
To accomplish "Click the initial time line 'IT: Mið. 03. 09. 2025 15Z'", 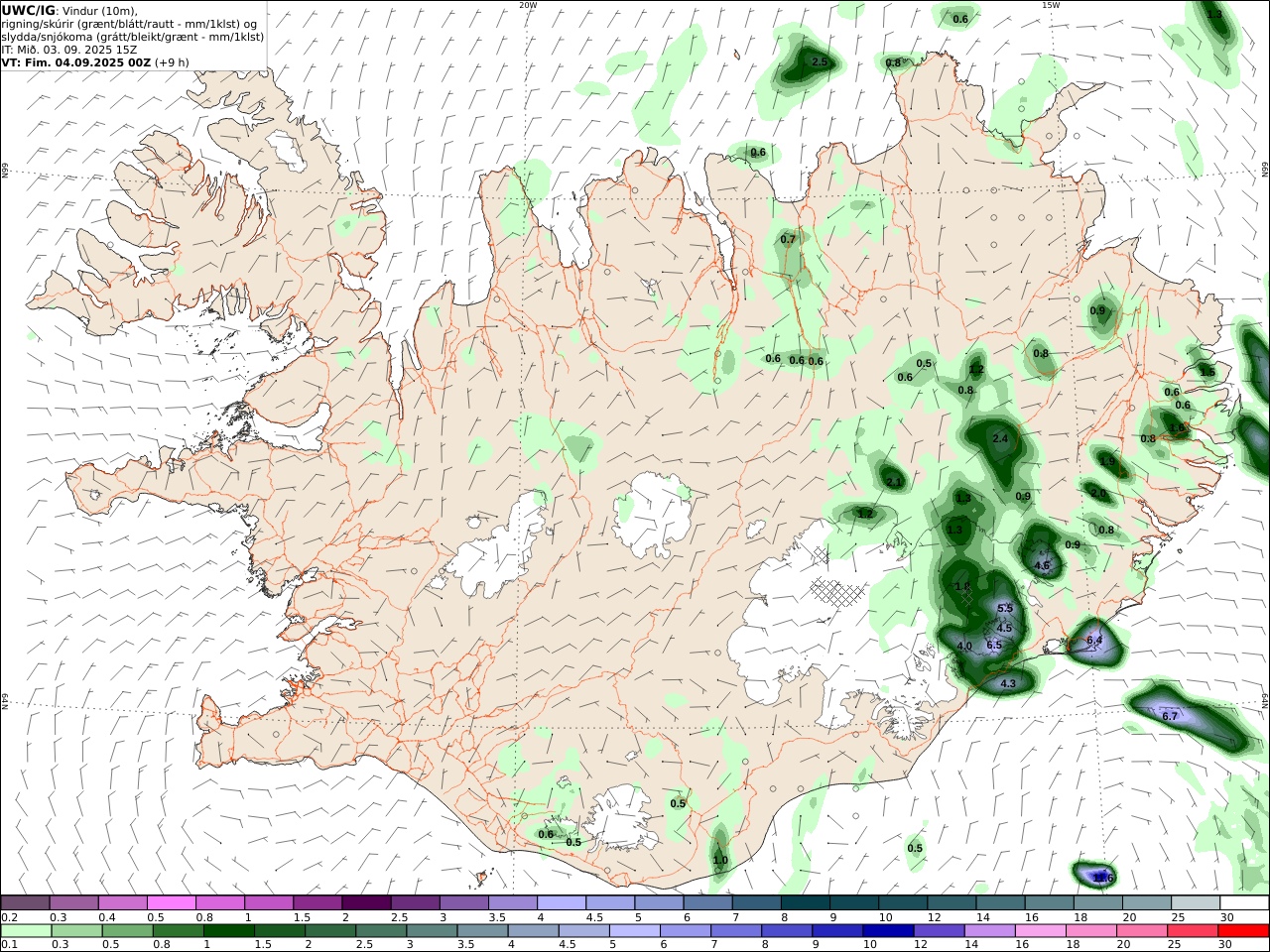I will tap(69, 49).
